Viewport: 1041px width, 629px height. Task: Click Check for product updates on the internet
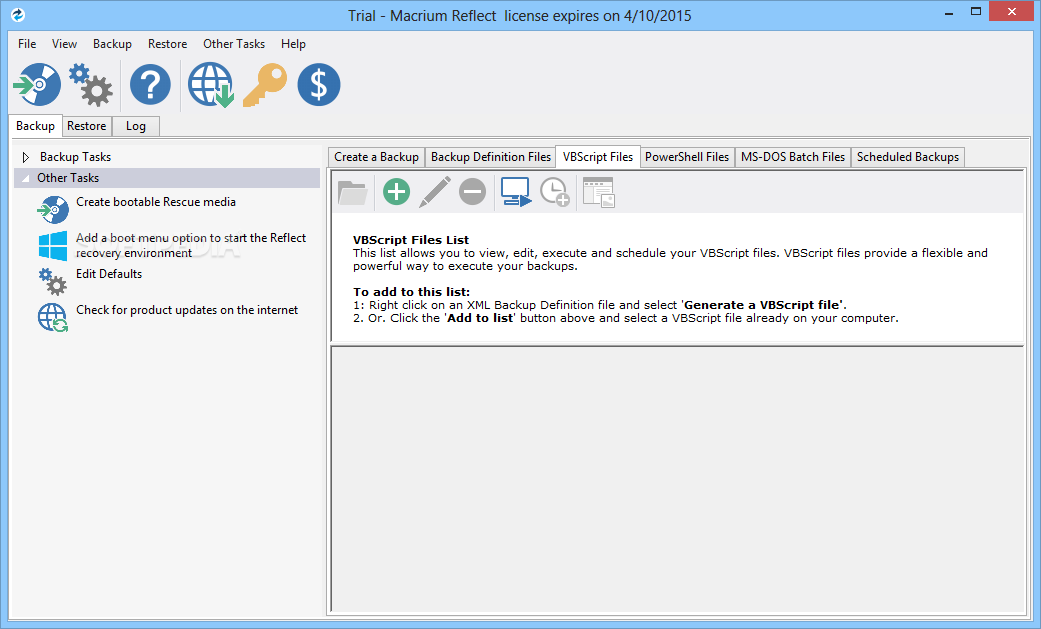(x=187, y=310)
